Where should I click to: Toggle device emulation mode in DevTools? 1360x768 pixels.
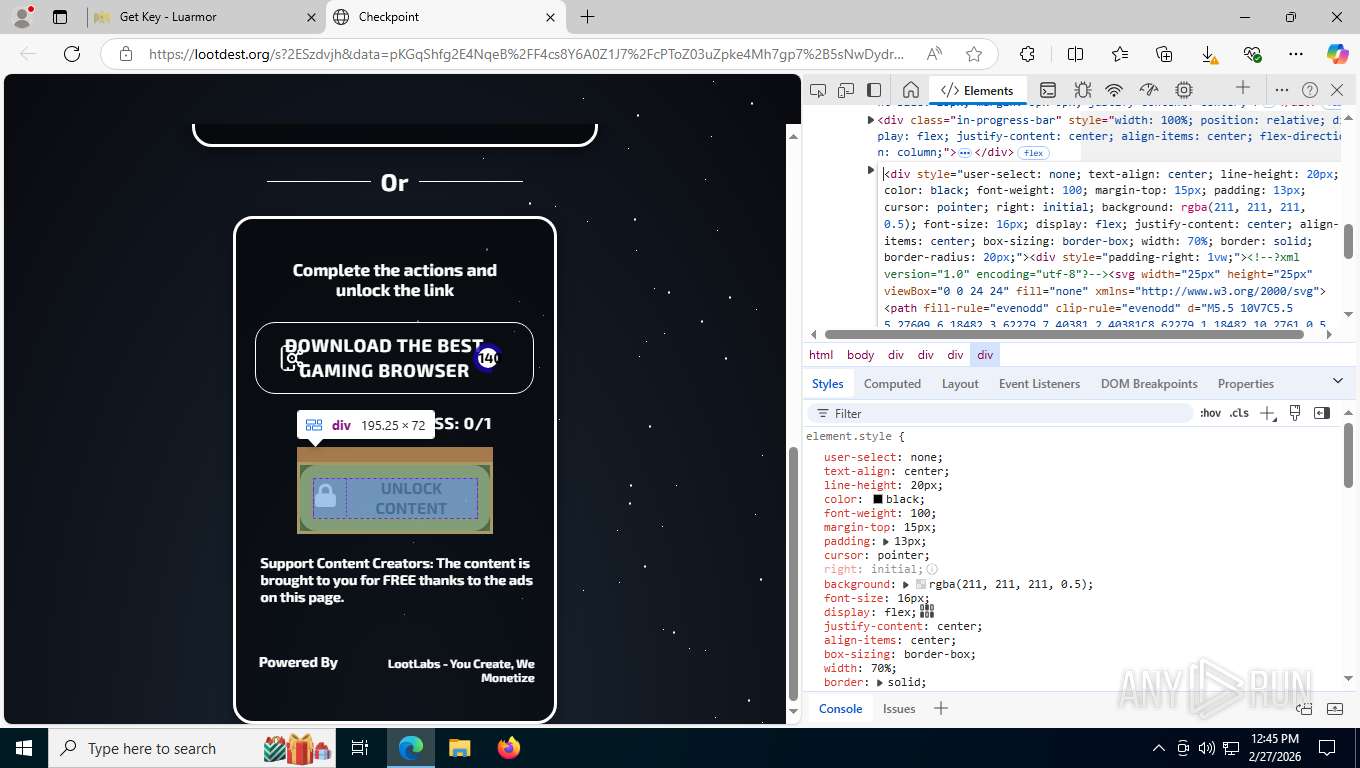point(846,90)
